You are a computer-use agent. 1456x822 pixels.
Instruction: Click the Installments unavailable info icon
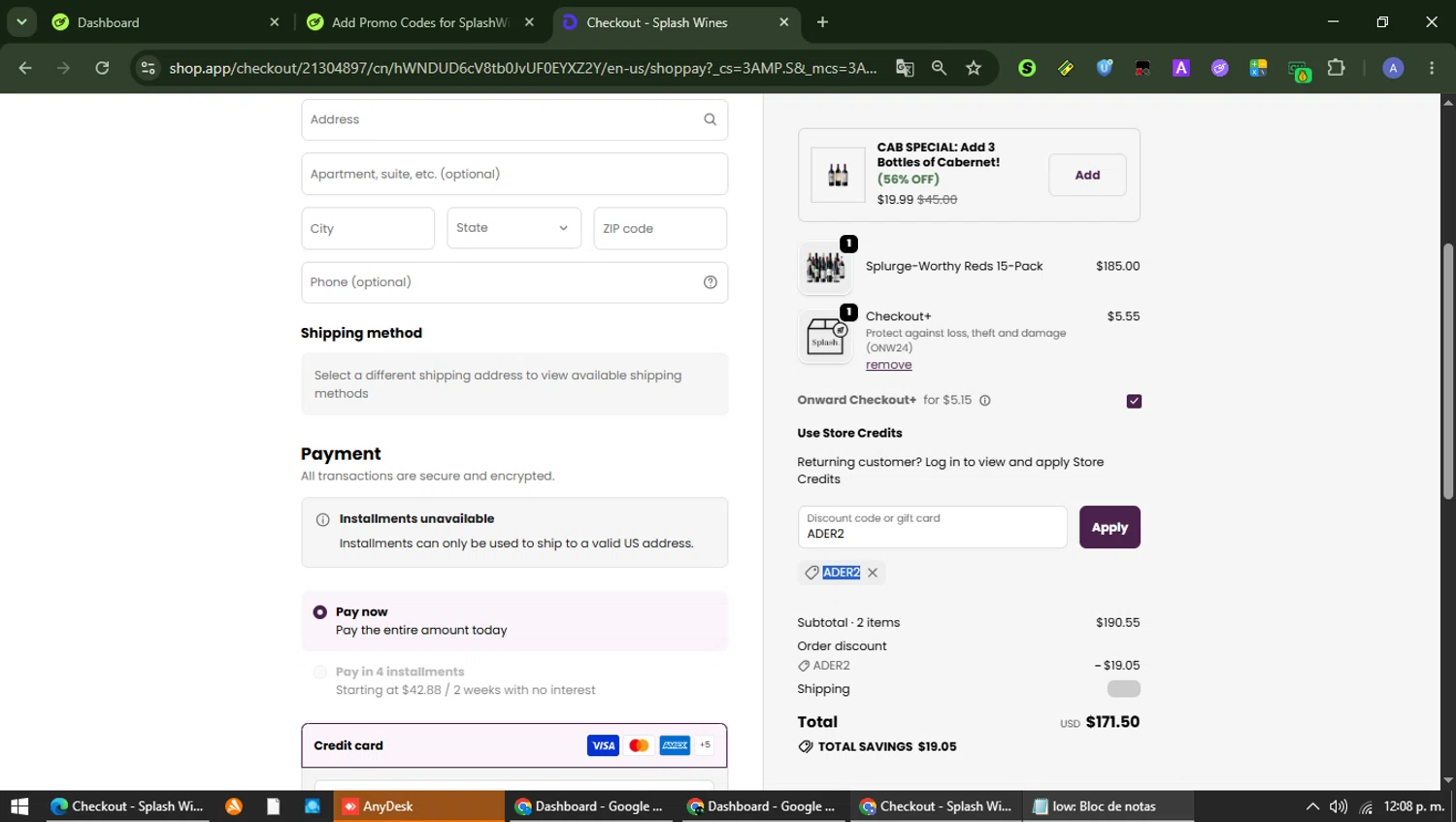click(322, 519)
